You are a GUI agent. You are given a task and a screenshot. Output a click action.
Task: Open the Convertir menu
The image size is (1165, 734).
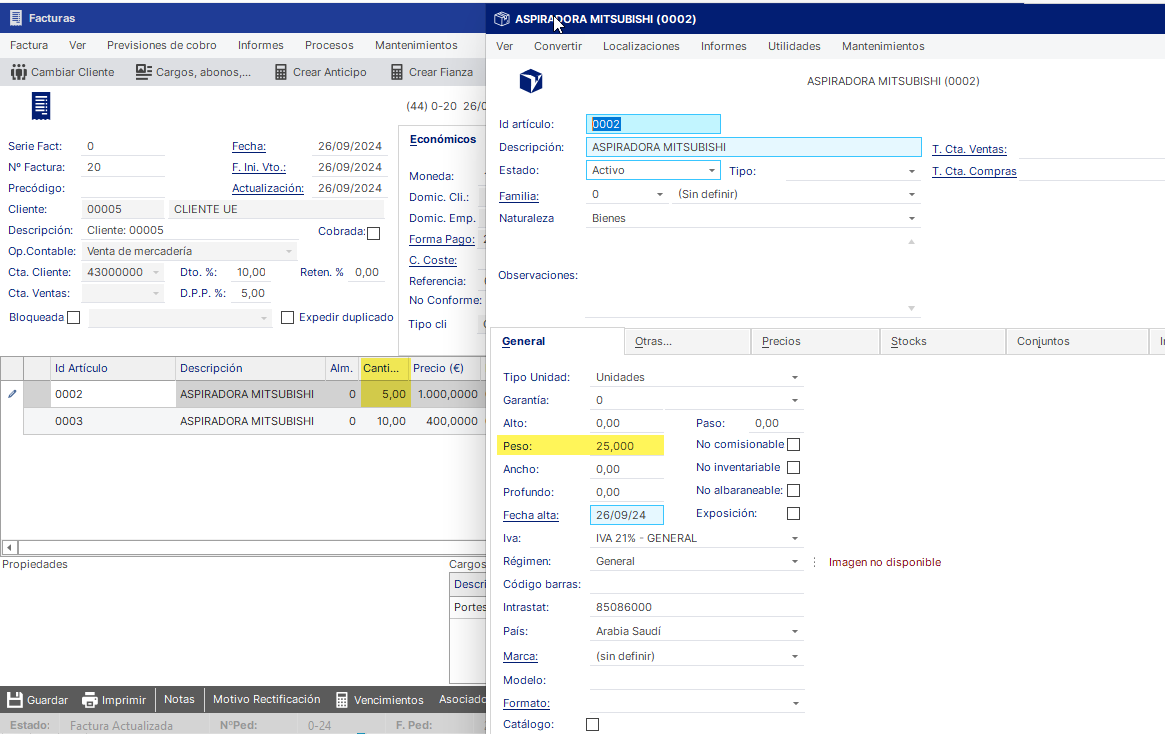558,46
